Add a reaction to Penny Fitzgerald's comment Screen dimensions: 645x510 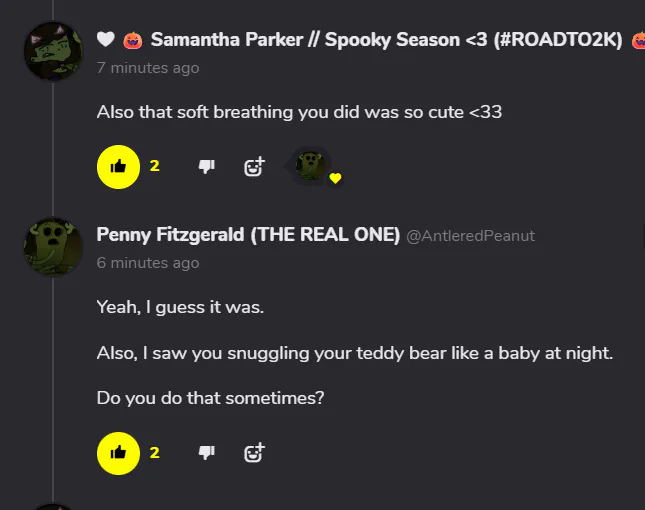click(x=255, y=453)
